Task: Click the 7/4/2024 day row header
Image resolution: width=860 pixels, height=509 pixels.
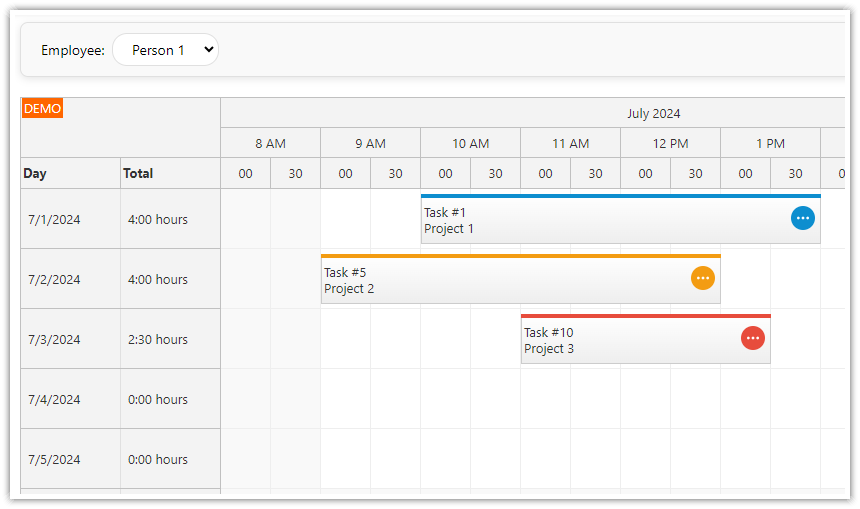Action: click(x=70, y=399)
